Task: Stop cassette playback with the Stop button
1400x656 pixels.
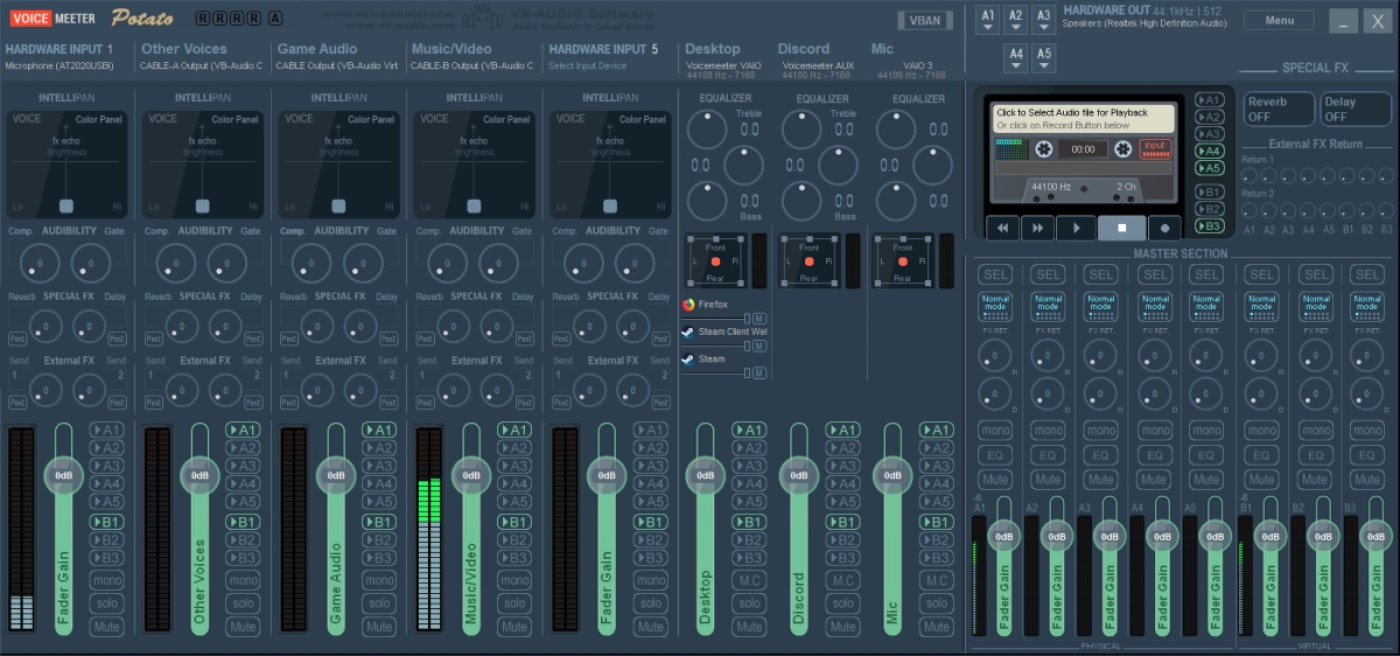Action: 1121,228
